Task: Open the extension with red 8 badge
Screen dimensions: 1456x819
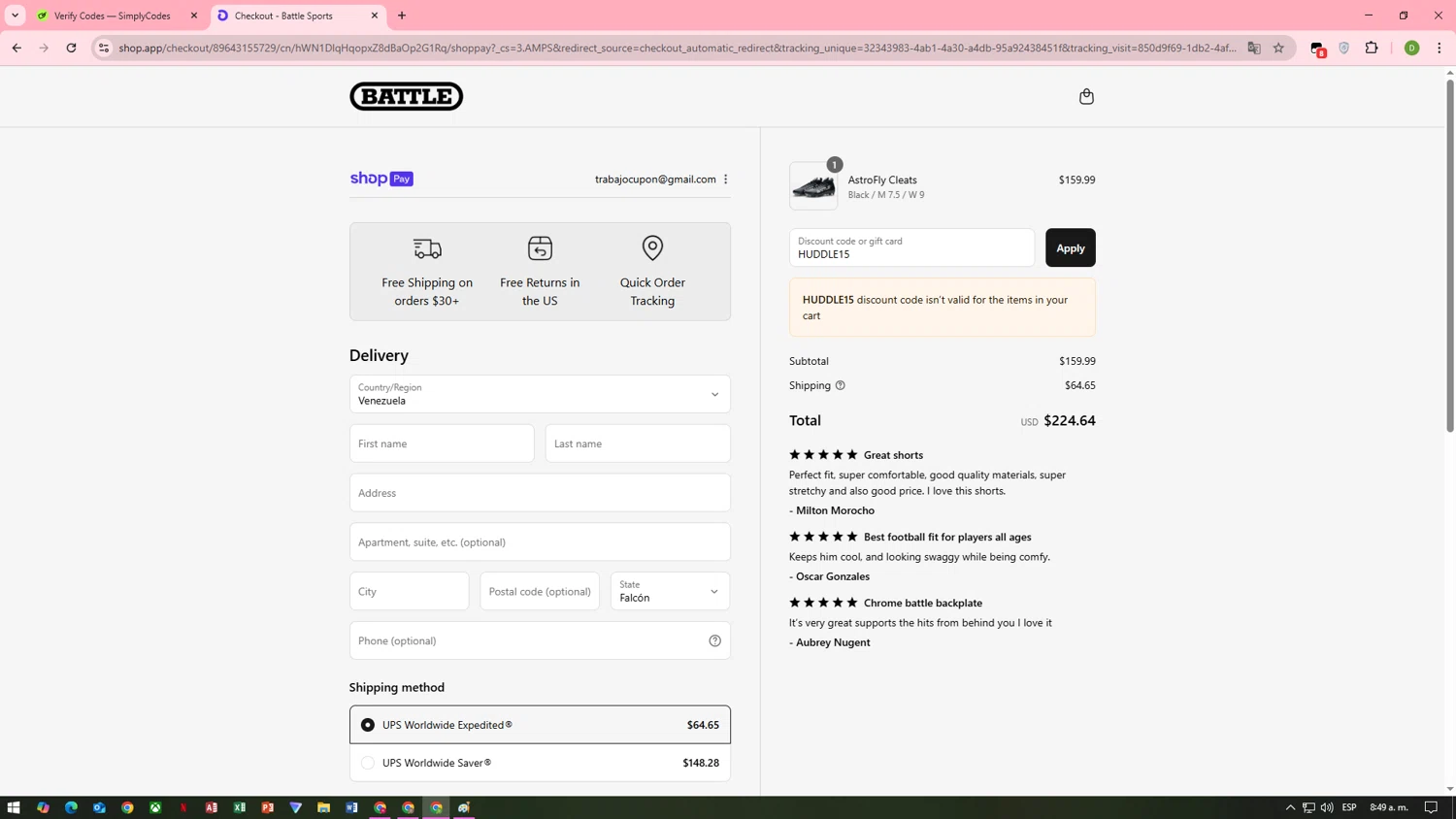Action: (x=1317, y=49)
